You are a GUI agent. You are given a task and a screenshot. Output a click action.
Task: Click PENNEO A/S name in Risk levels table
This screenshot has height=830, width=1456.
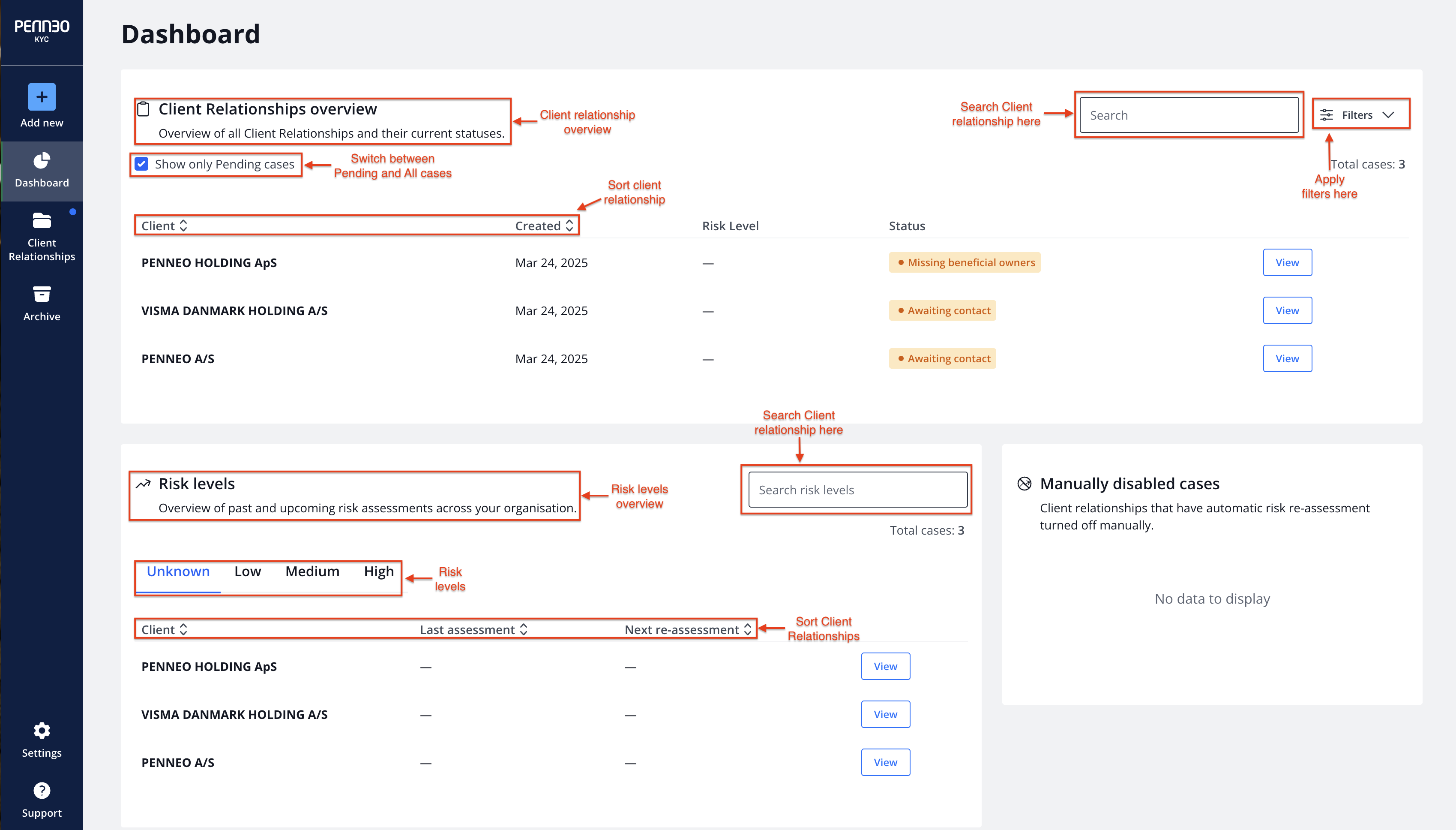point(178,762)
